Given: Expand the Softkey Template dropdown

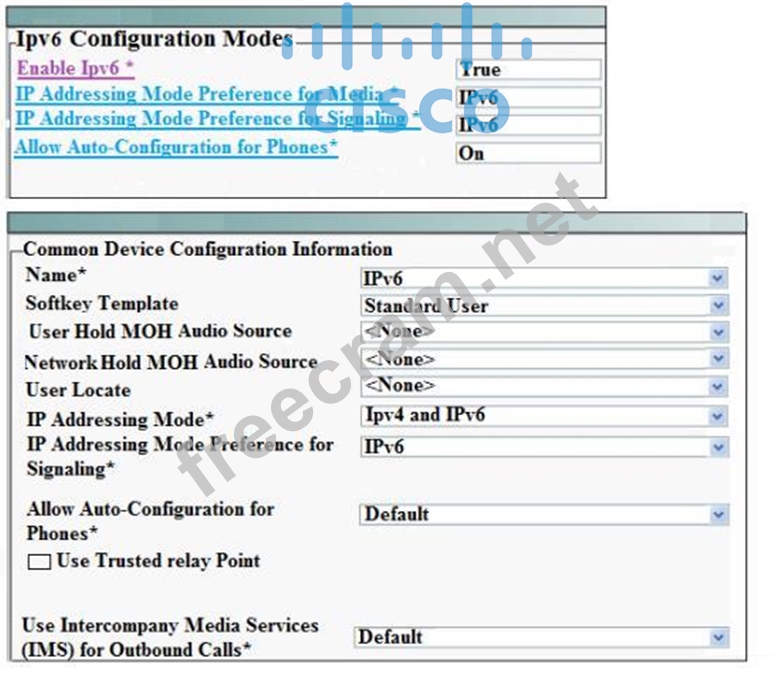Looking at the screenshot, I should click(x=543, y=306).
